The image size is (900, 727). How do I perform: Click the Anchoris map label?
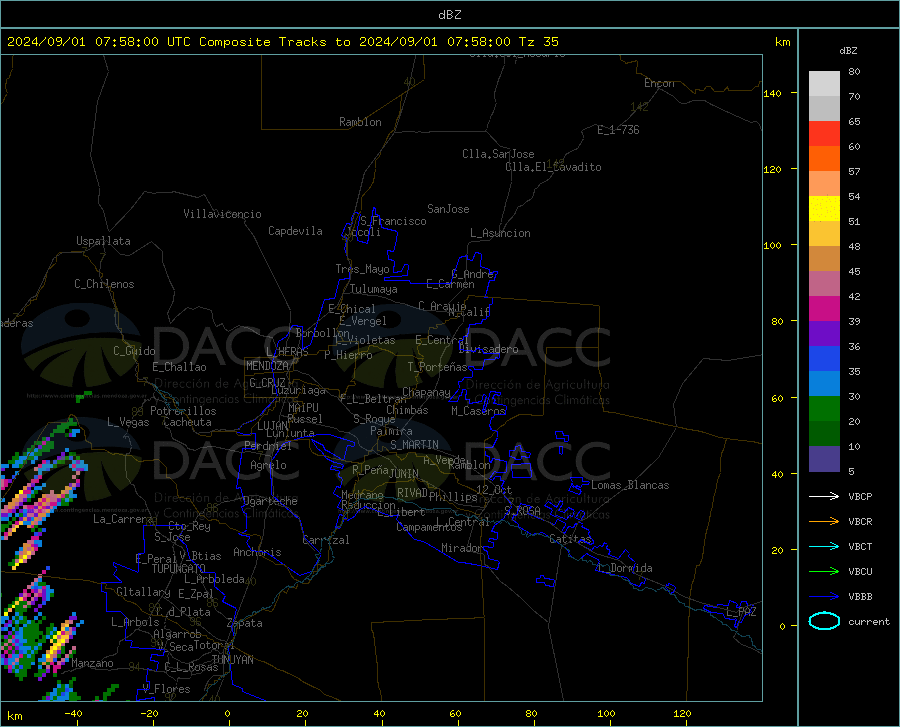pyautogui.click(x=257, y=552)
